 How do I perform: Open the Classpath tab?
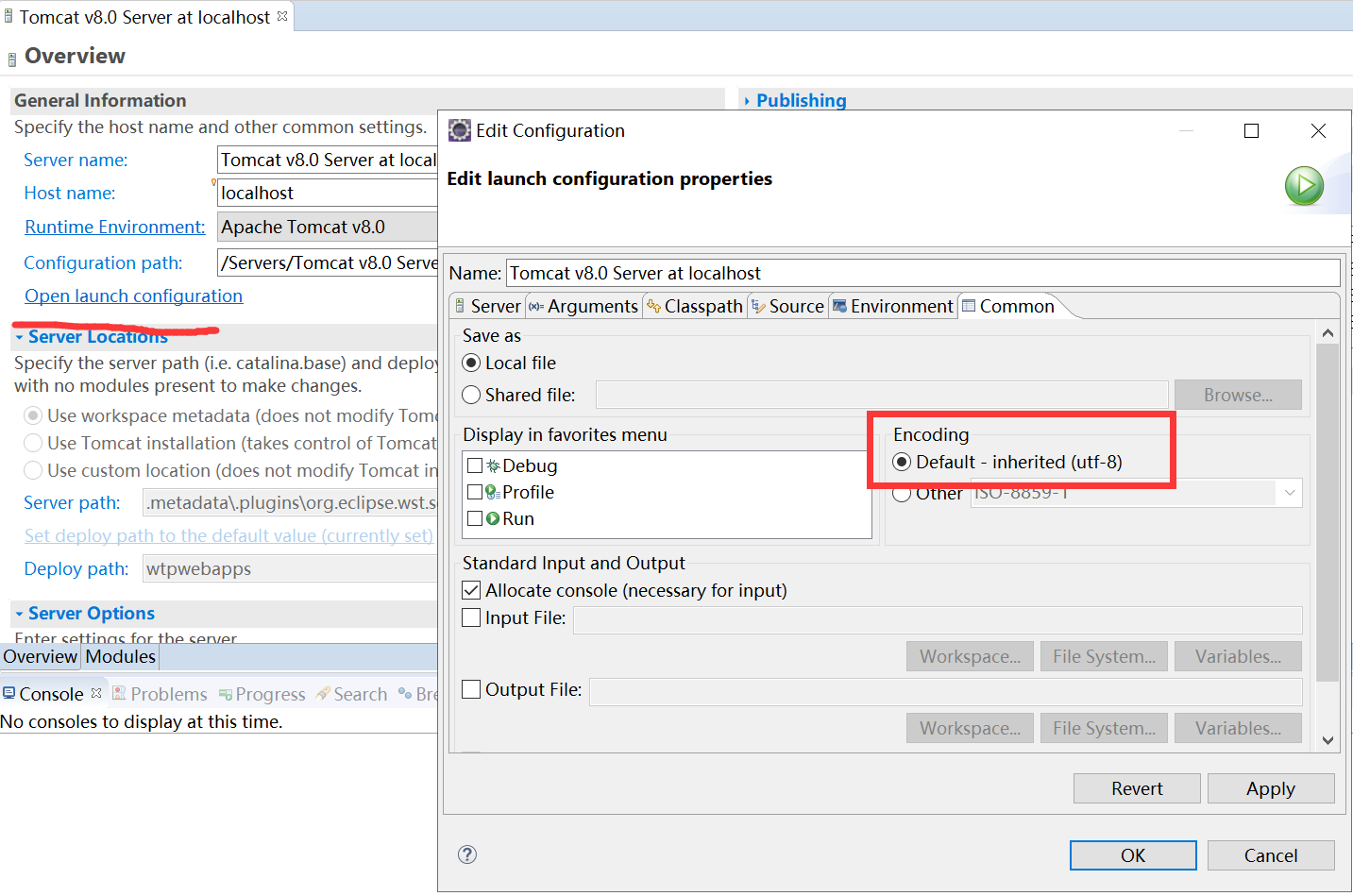tap(695, 306)
